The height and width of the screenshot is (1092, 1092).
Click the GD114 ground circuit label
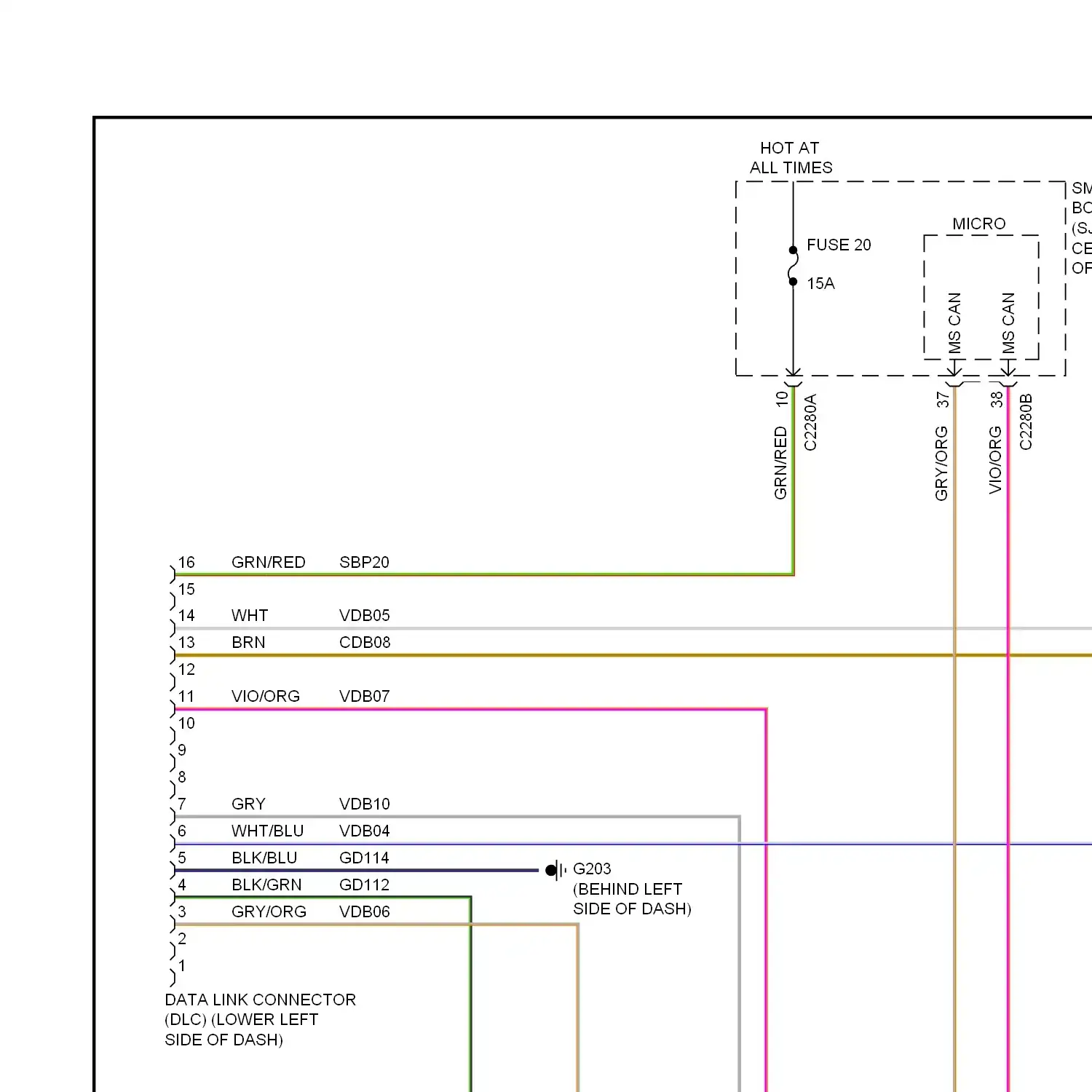click(x=364, y=858)
